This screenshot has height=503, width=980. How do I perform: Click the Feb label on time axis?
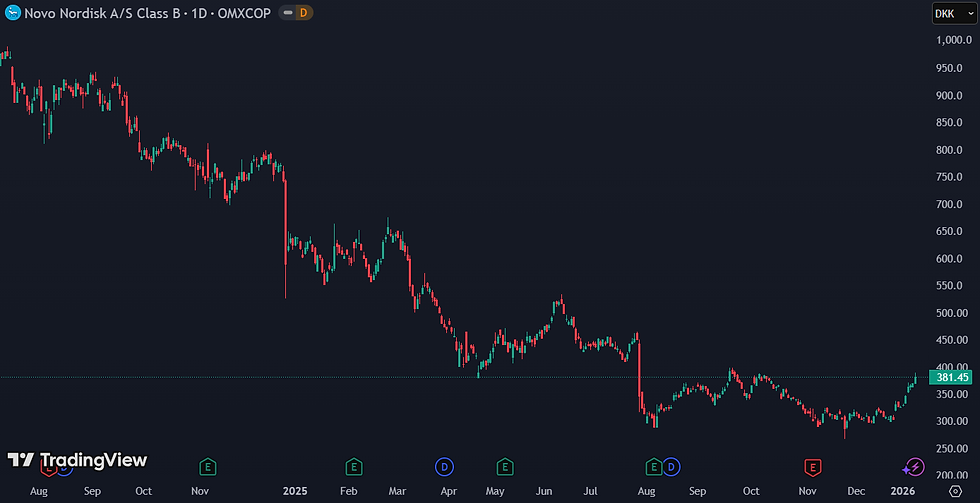[x=349, y=491]
